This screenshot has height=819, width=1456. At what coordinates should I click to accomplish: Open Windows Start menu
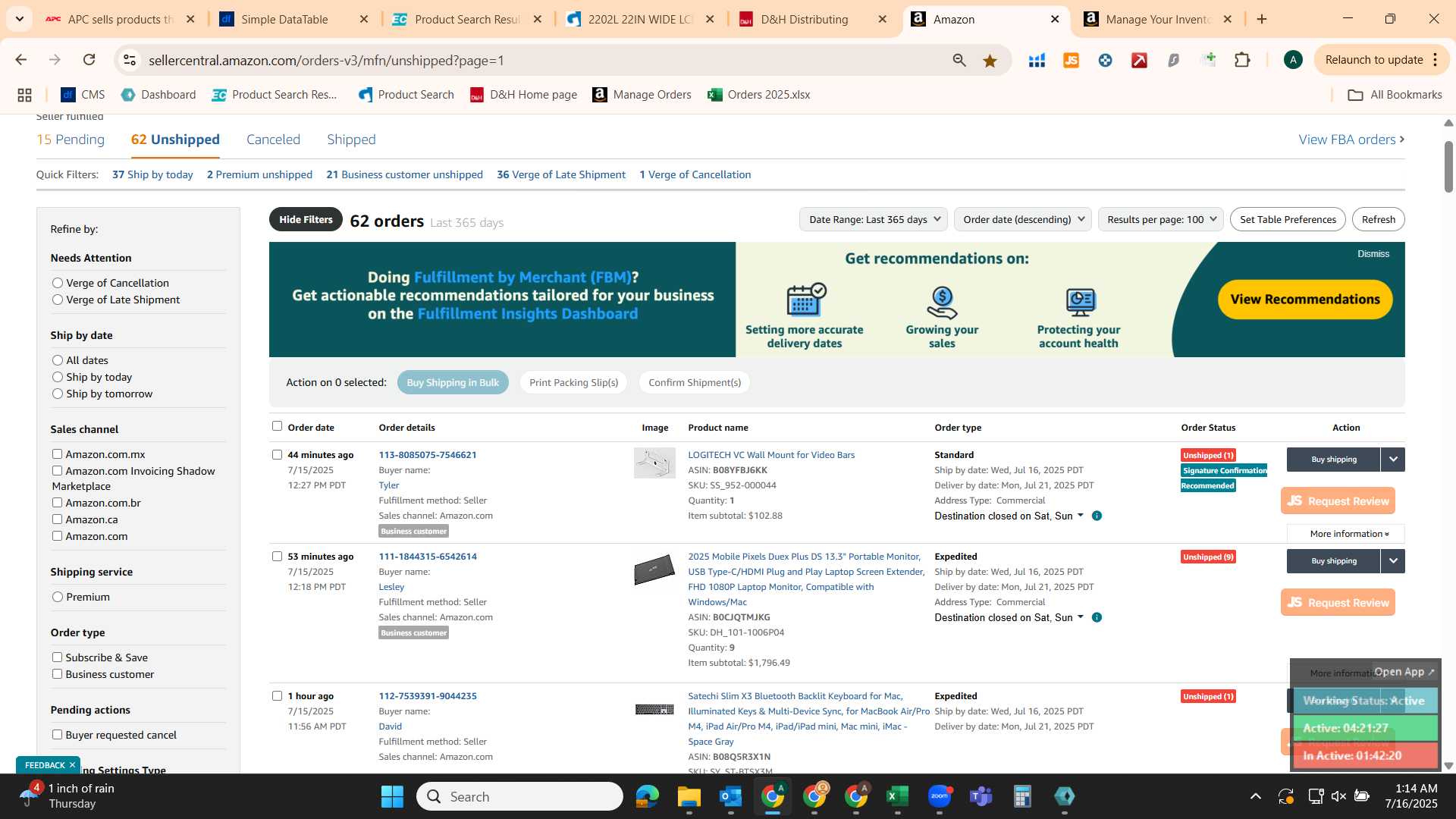coord(392,796)
